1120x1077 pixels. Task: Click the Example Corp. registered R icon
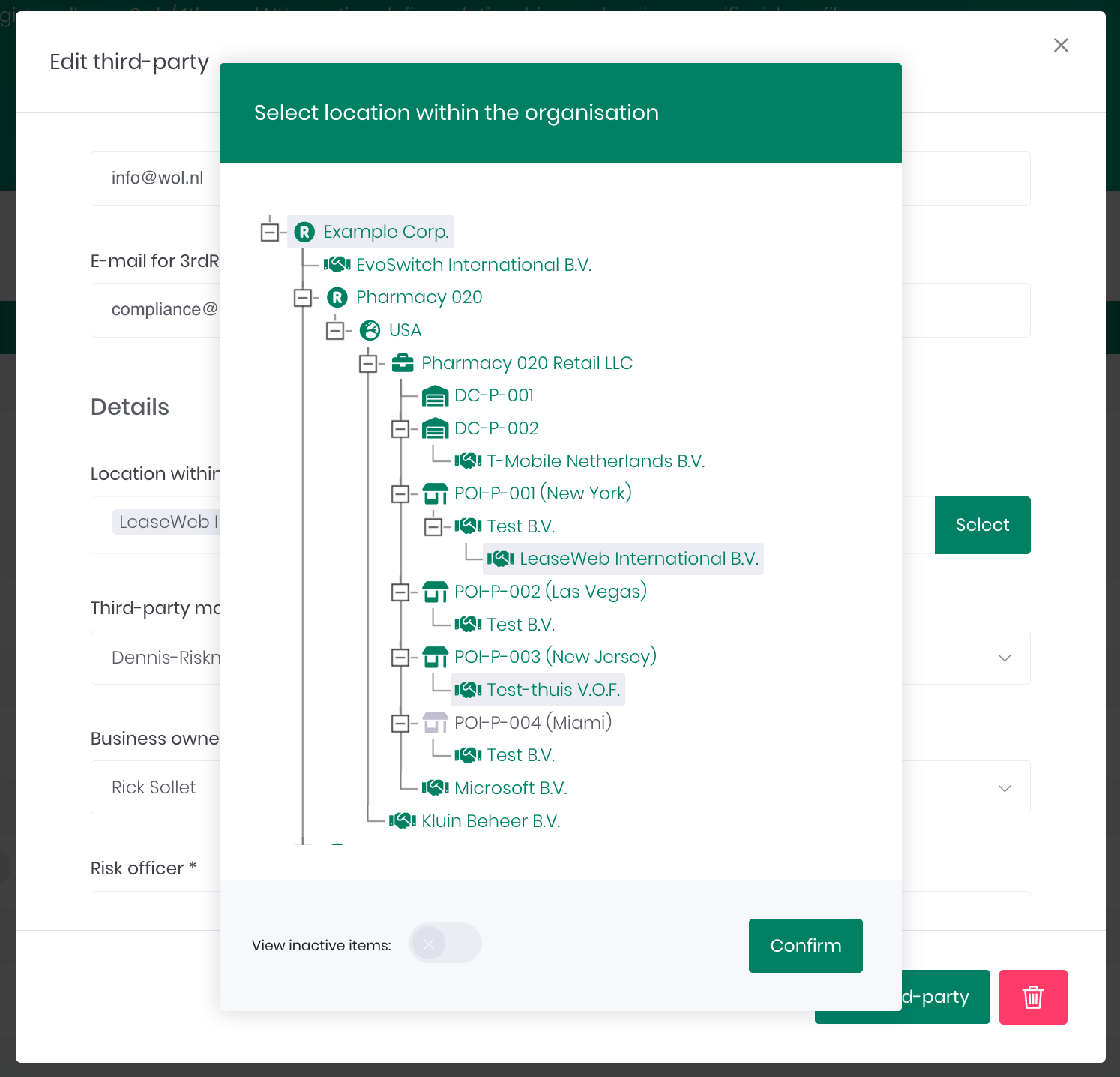(304, 232)
